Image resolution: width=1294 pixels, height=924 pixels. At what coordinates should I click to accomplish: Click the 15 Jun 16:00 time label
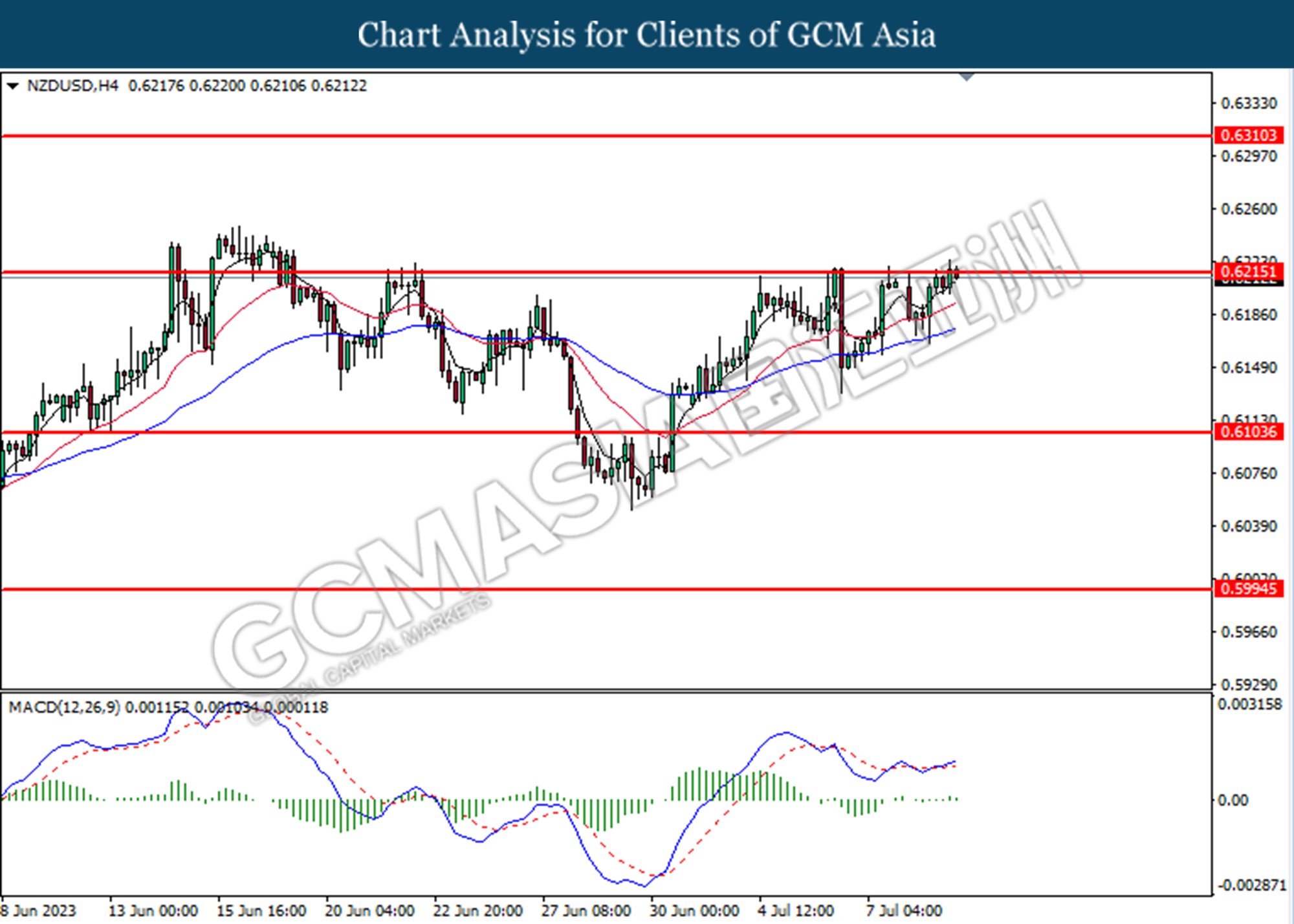click(x=261, y=911)
